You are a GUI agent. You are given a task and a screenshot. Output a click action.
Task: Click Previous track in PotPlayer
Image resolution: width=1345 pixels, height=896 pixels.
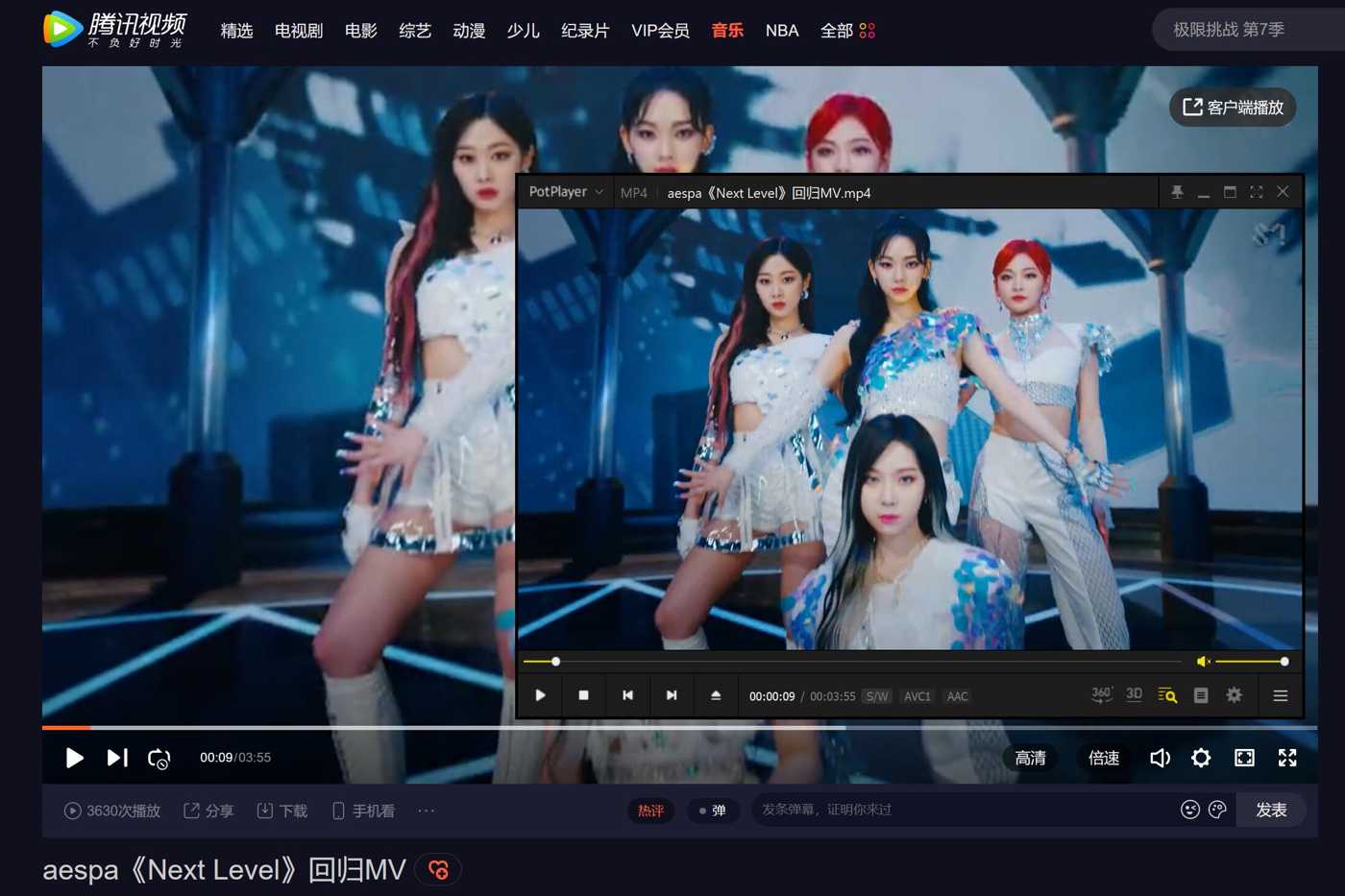pyautogui.click(x=627, y=695)
